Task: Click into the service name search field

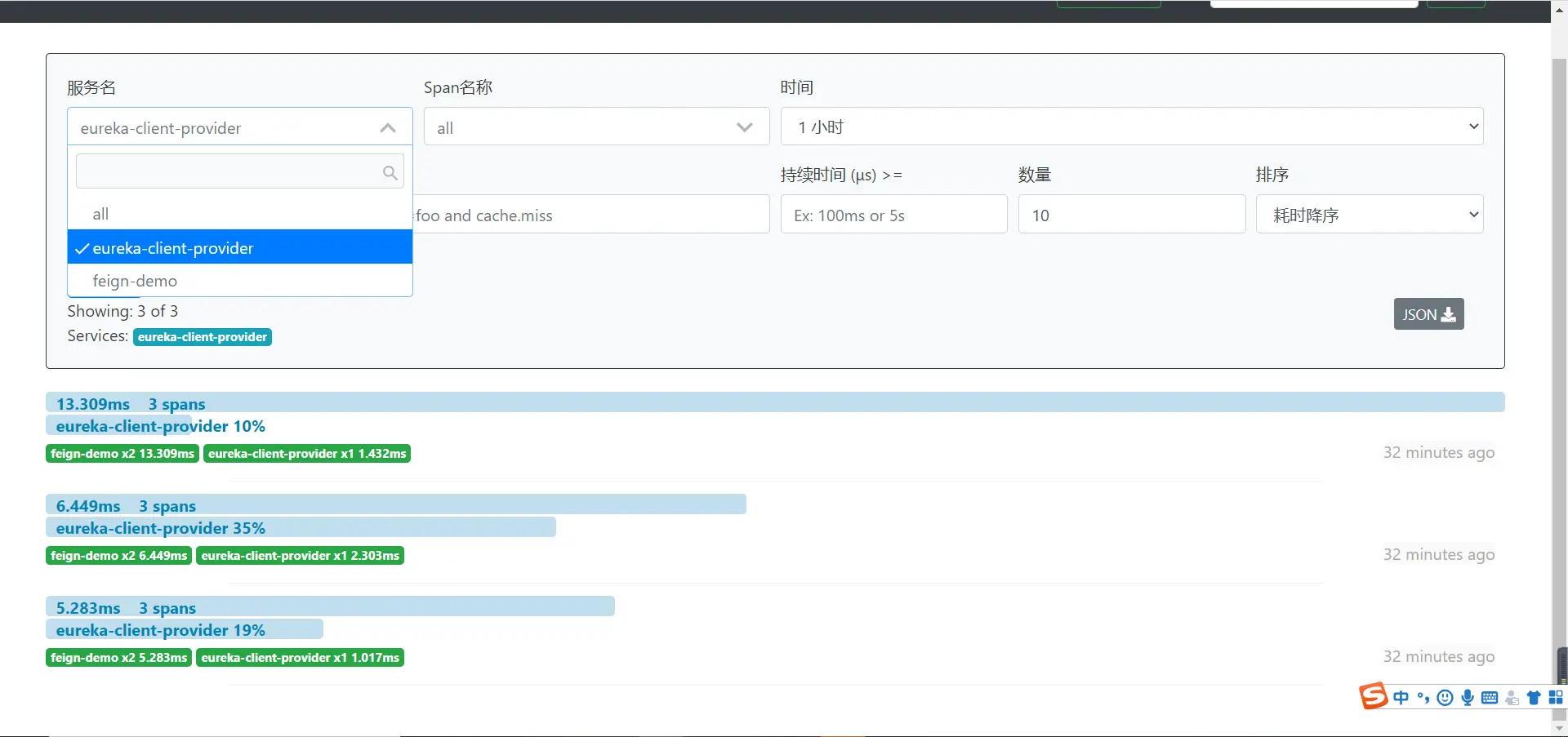Action: [x=240, y=171]
